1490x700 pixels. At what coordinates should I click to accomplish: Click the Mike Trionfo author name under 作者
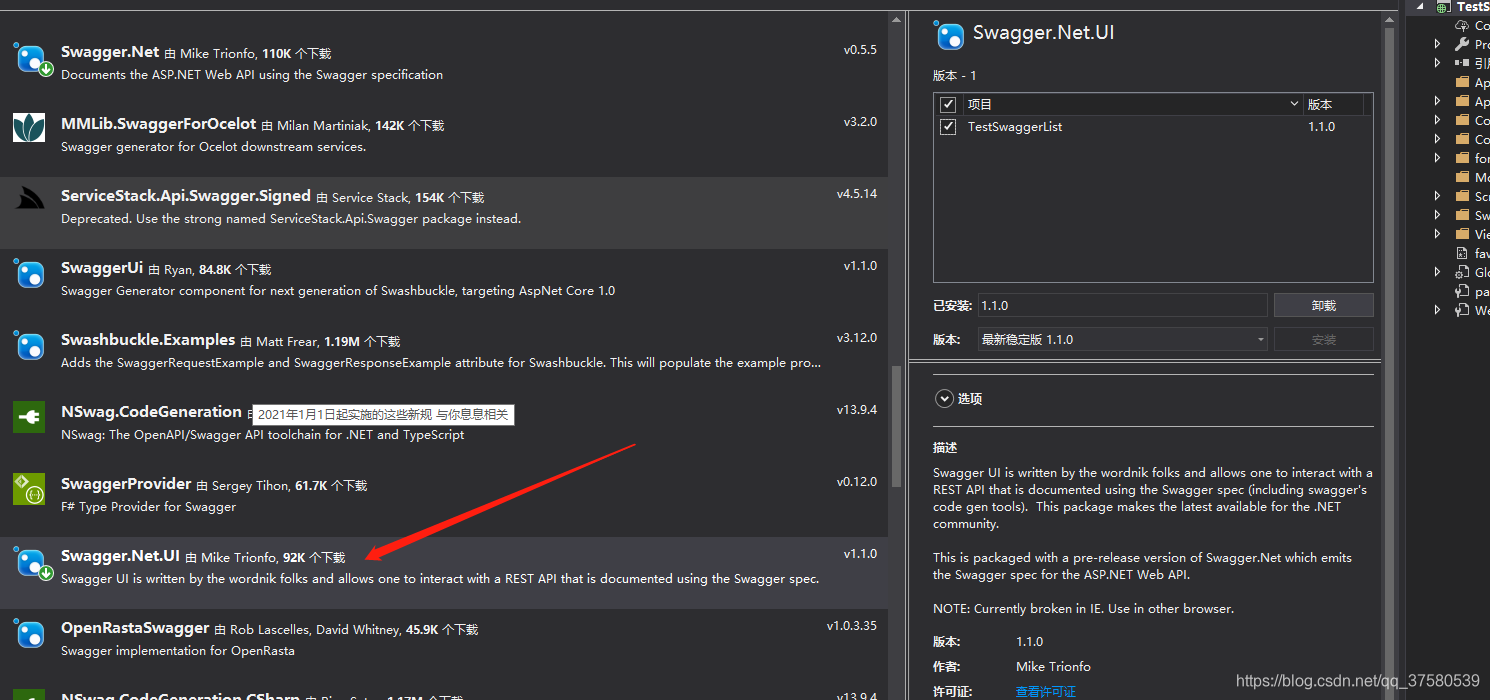point(1053,667)
